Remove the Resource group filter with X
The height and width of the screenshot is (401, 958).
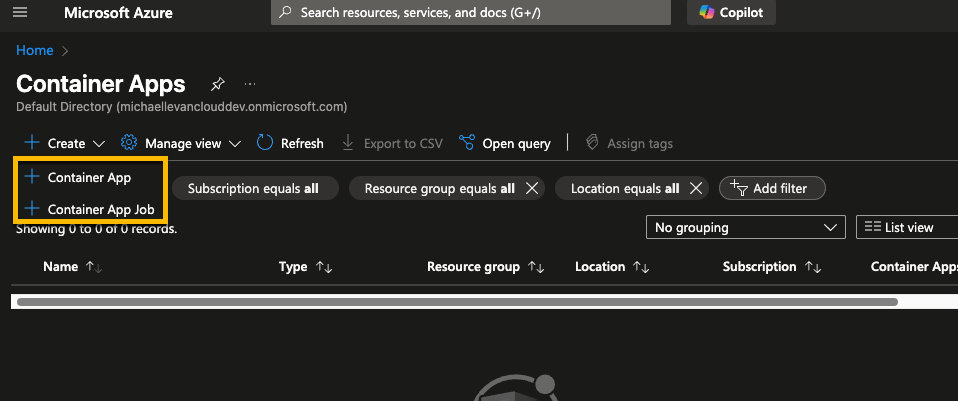(532, 189)
